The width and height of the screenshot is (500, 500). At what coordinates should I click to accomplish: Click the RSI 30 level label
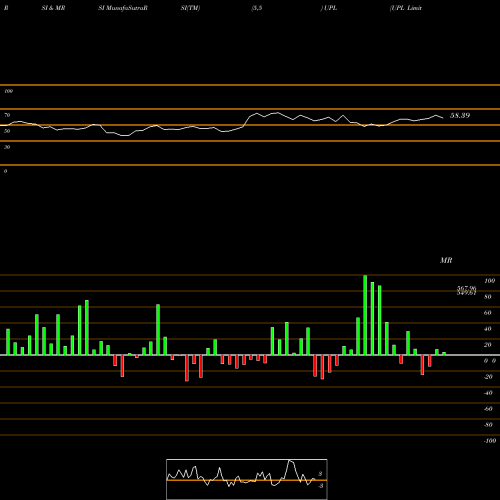pyautogui.click(x=7, y=147)
